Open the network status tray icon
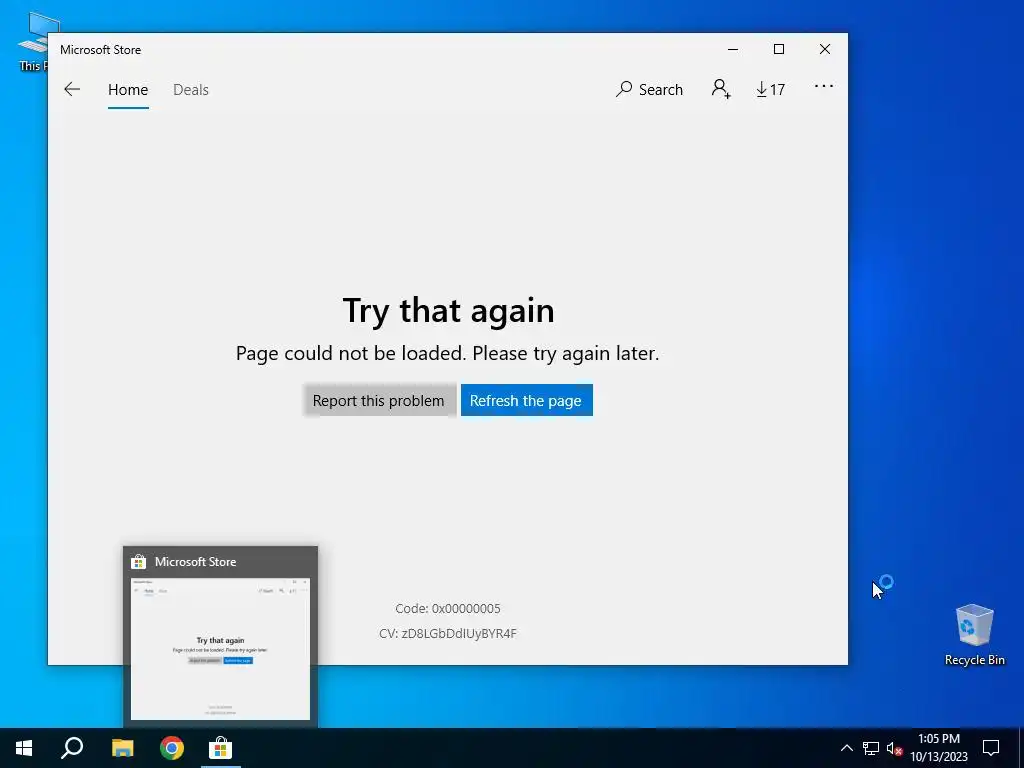The height and width of the screenshot is (768, 1024). [x=871, y=748]
